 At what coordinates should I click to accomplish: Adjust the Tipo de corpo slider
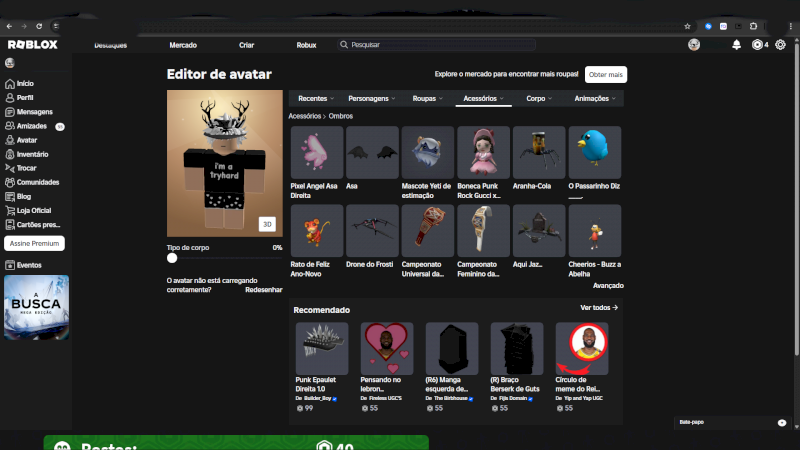tap(172, 258)
